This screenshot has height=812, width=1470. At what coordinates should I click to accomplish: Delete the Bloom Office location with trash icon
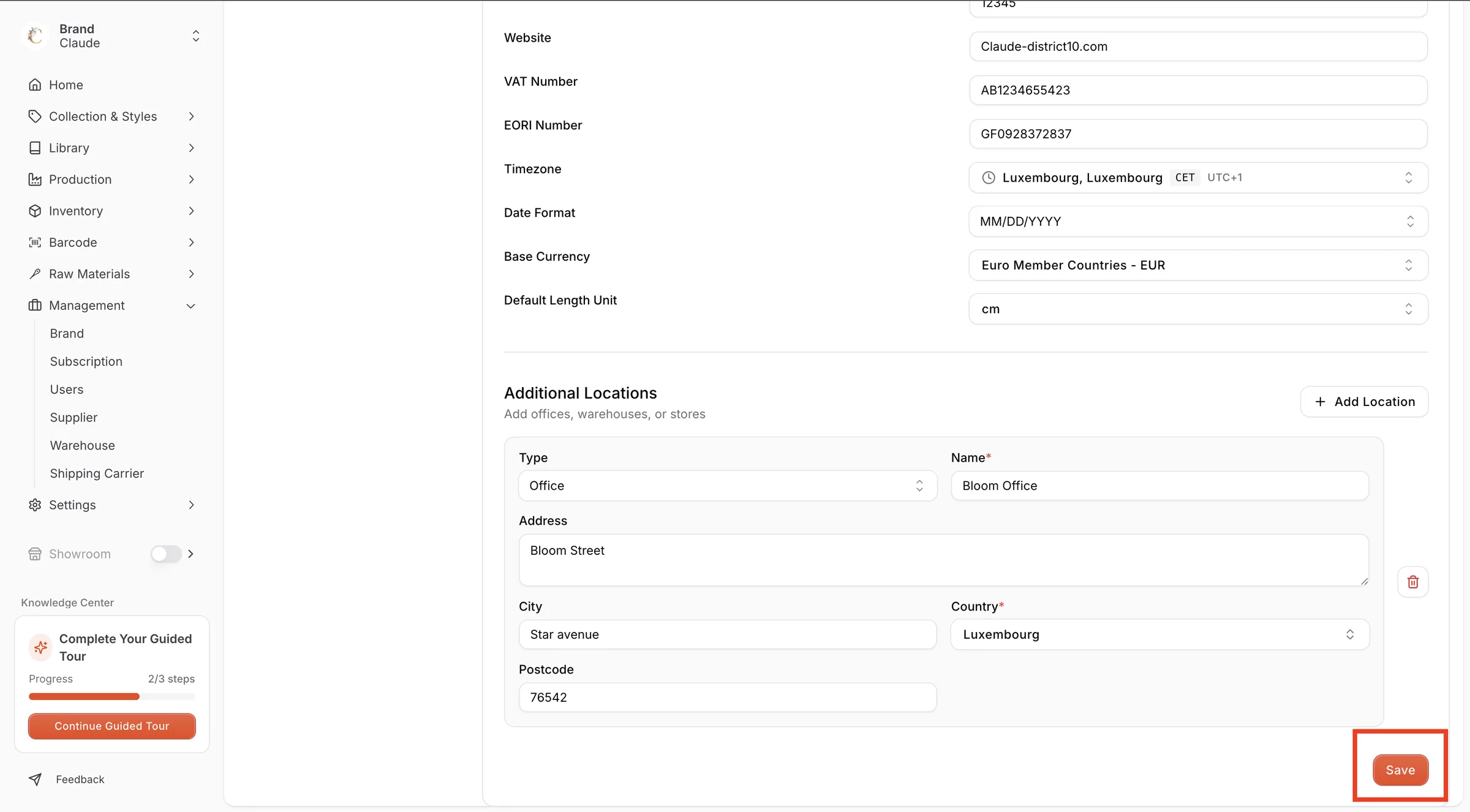click(x=1413, y=582)
